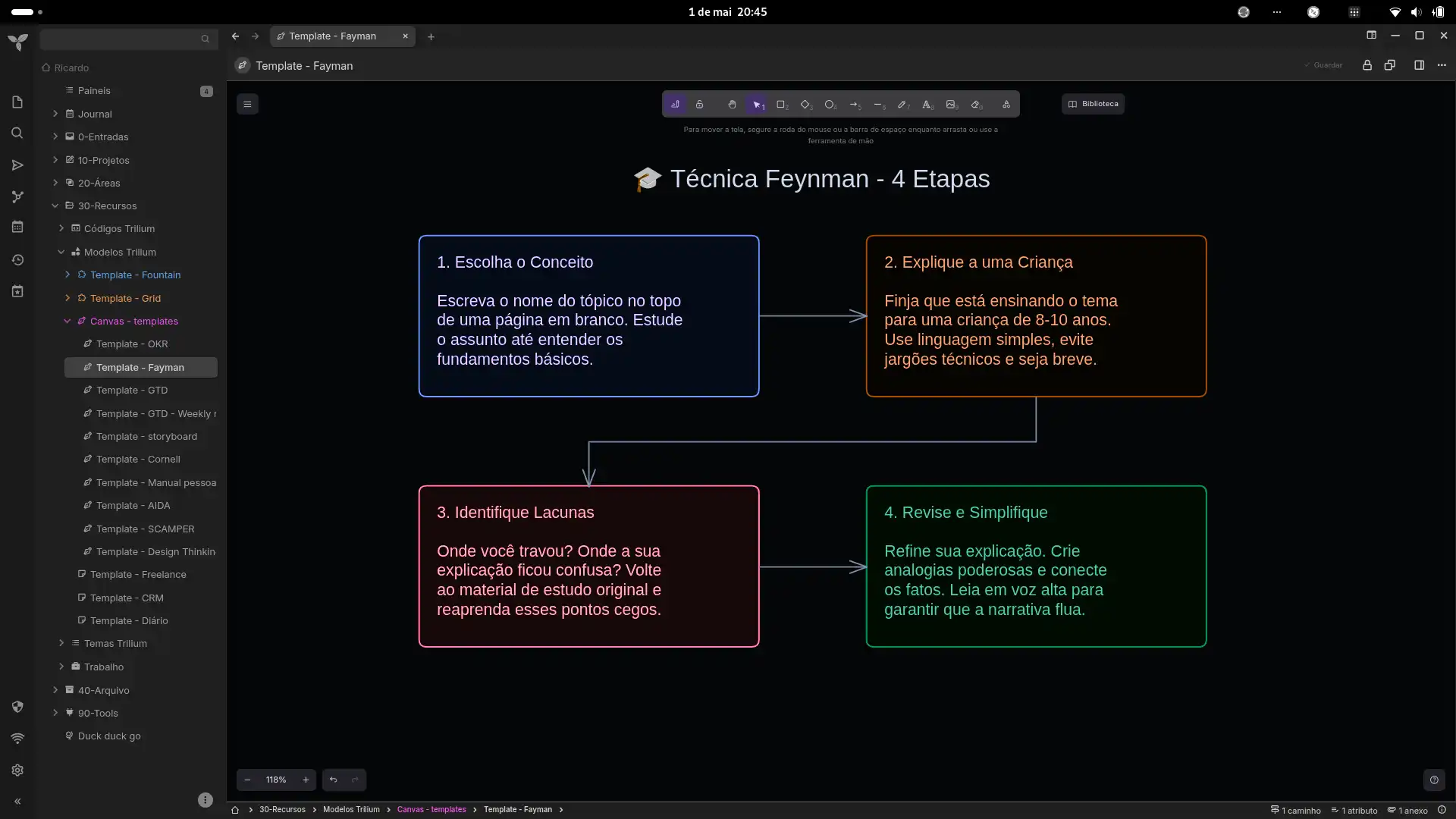
Task: Expand the 0-Entradas tree node
Action: click(55, 136)
